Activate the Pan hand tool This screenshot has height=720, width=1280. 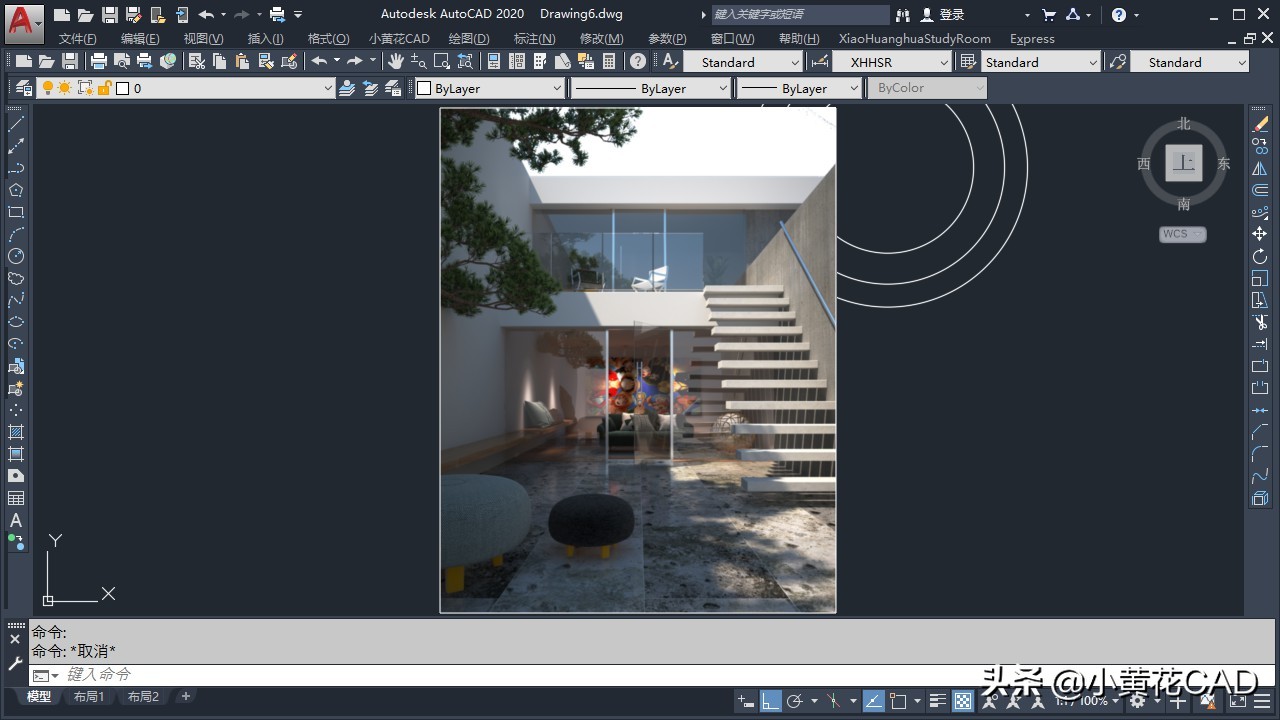[395, 61]
